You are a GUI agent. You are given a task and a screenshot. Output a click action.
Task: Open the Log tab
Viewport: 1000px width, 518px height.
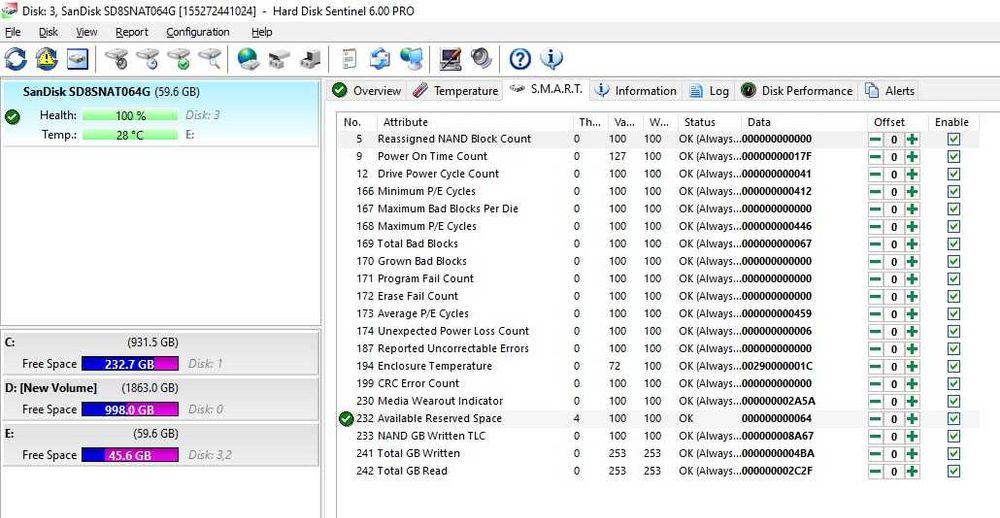(x=709, y=91)
